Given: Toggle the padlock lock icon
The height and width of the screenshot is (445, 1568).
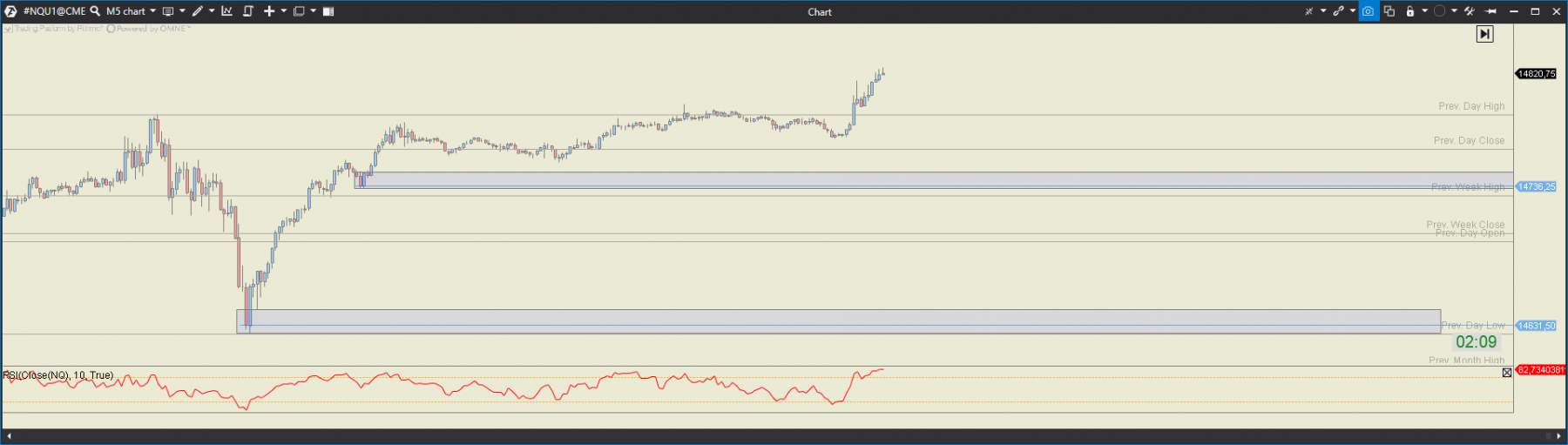Looking at the screenshot, I should click(1409, 11).
